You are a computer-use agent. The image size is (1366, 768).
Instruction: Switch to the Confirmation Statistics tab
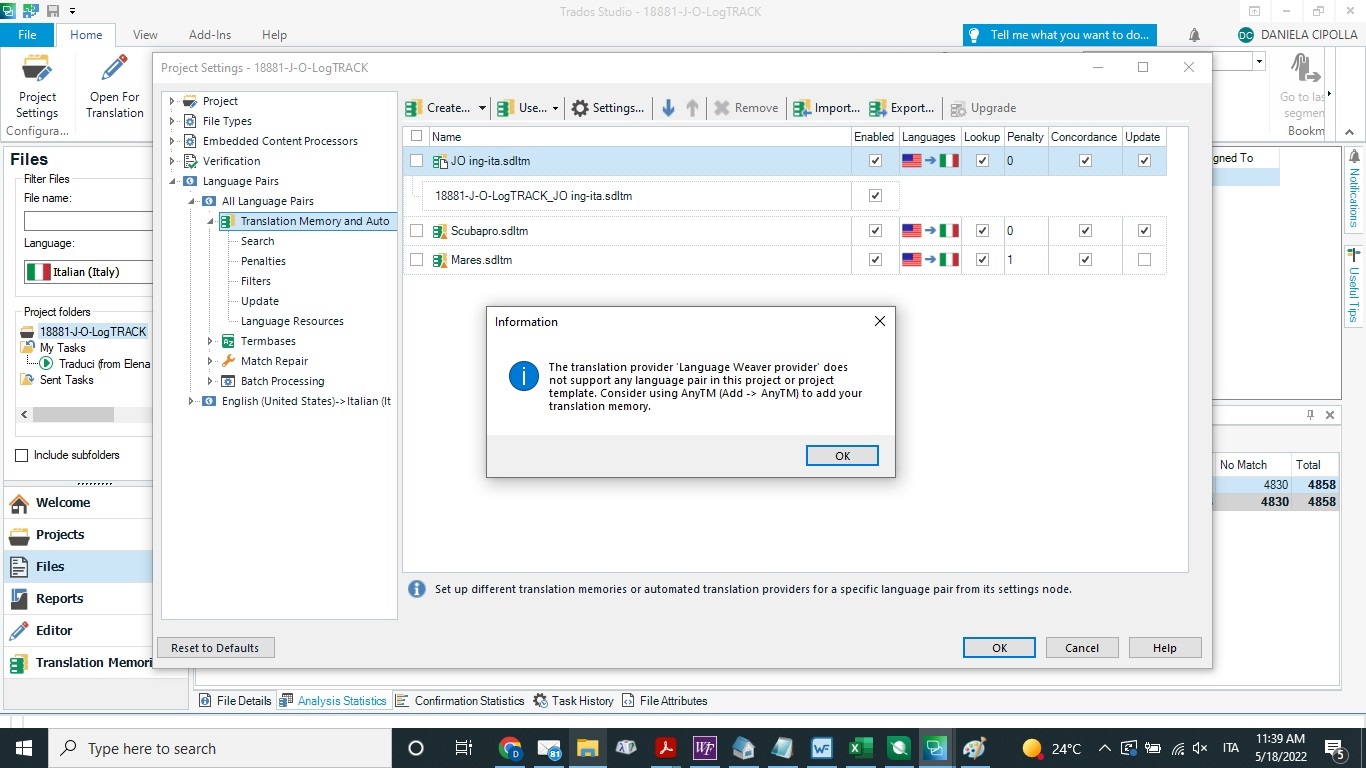tap(460, 701)
